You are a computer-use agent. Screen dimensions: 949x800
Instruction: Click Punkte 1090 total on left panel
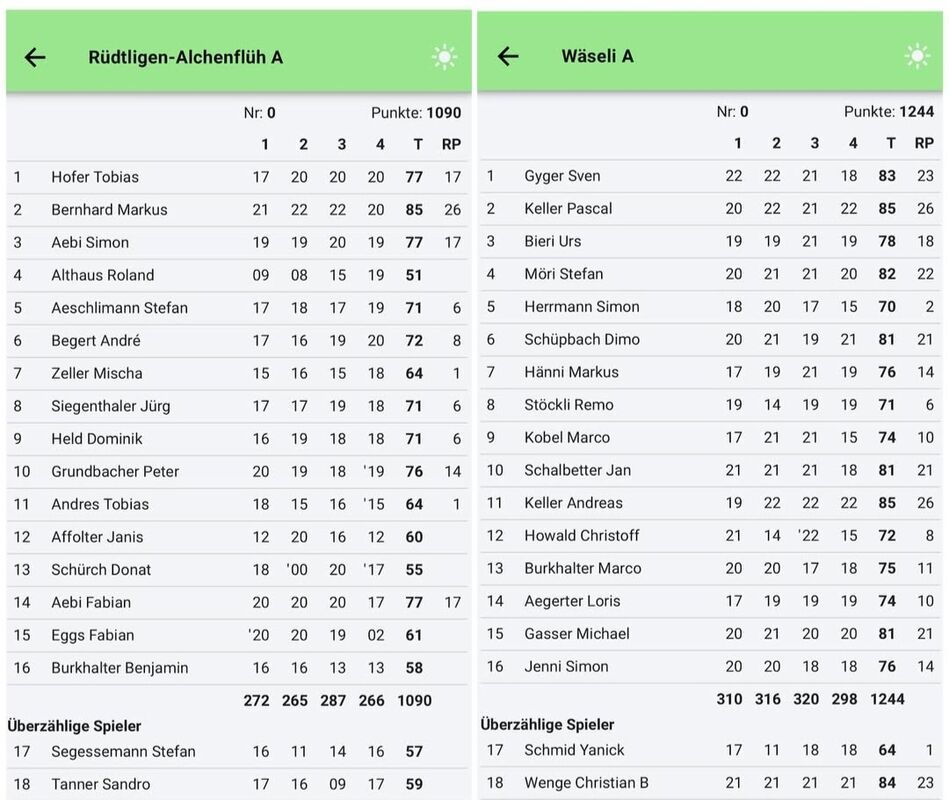[x=415, y=113]
